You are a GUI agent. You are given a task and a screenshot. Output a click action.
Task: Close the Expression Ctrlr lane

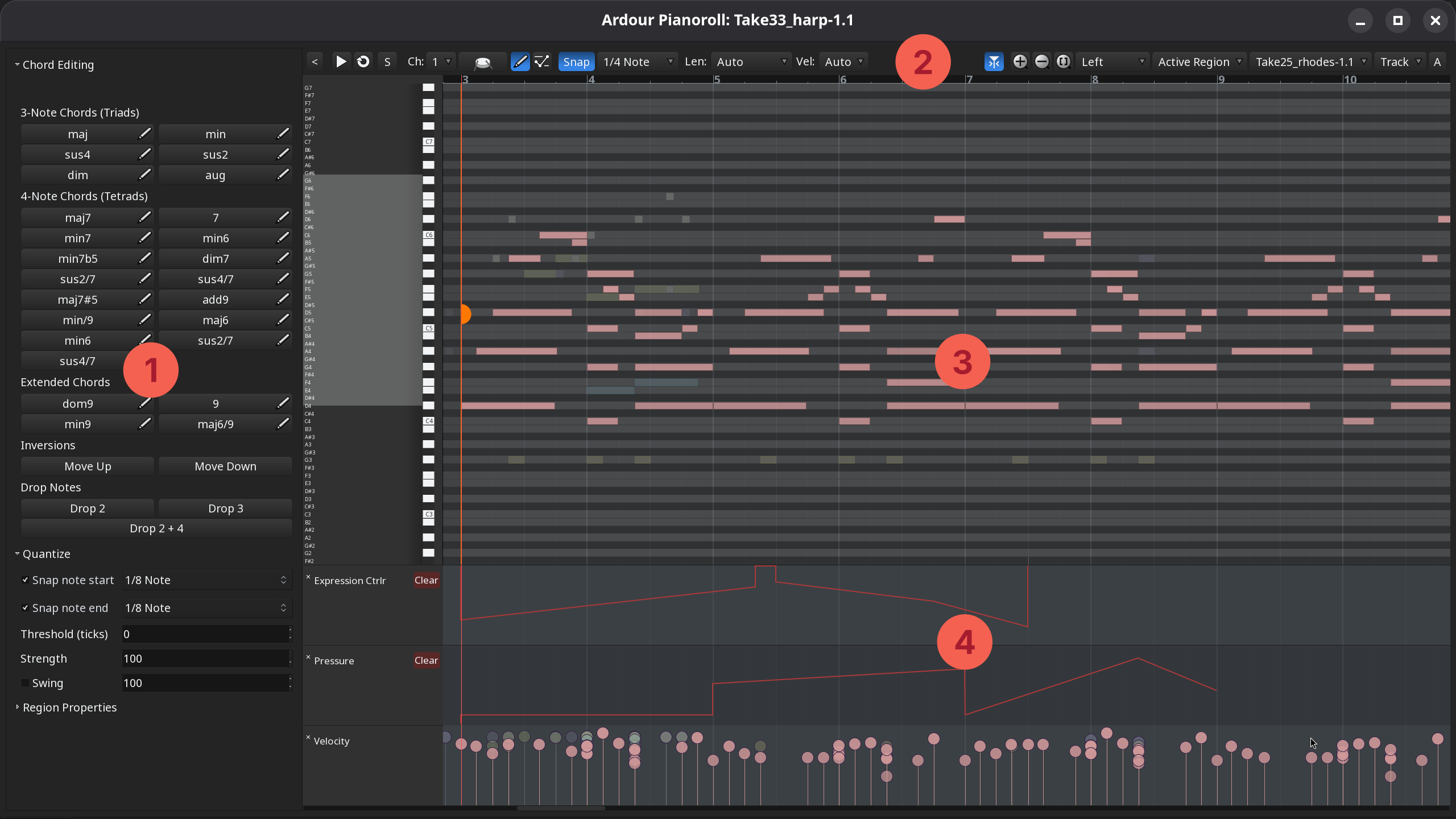coord(308,577)
